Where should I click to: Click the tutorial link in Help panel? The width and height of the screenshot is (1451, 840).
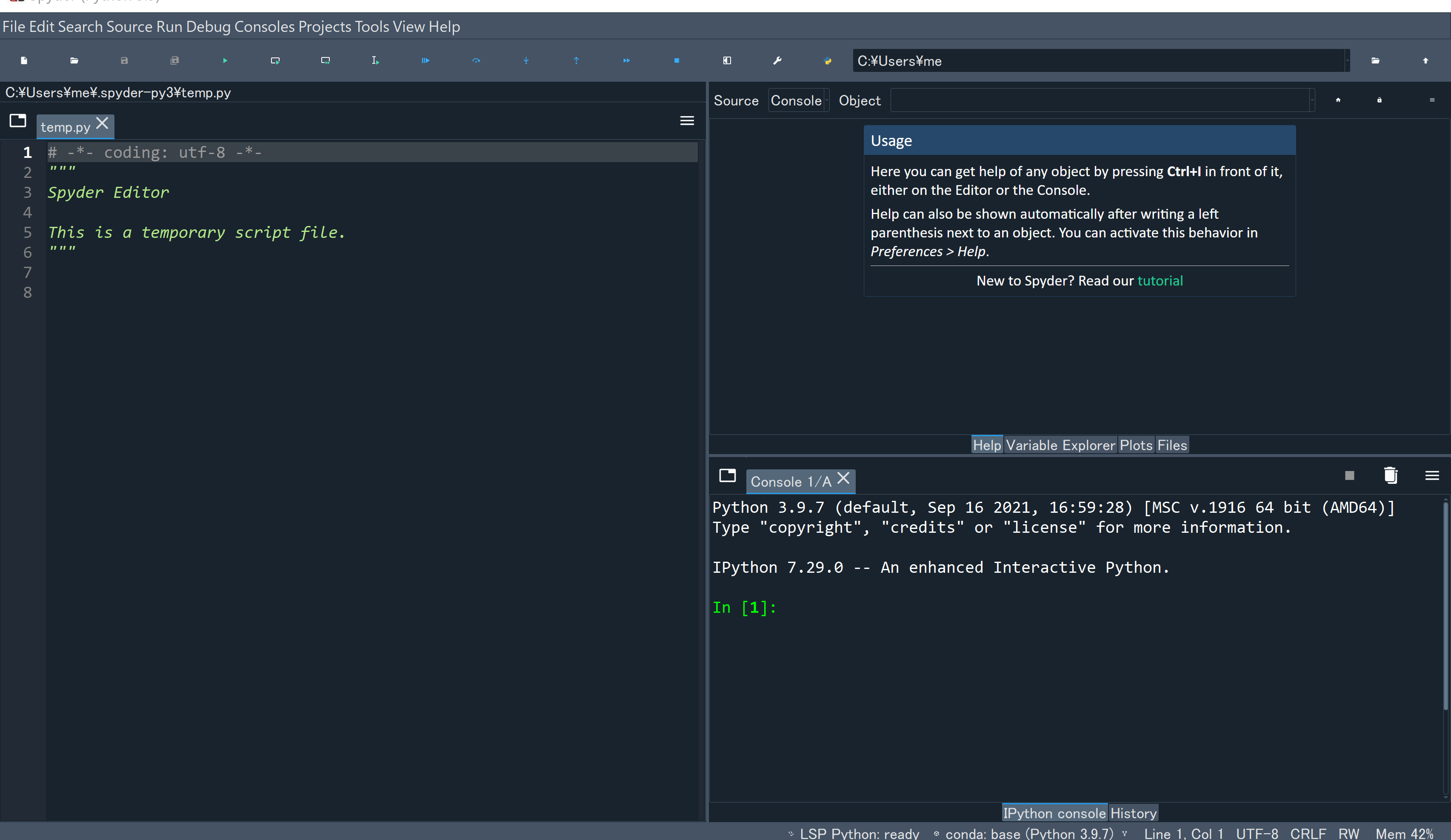click(x=1160, y=281)
